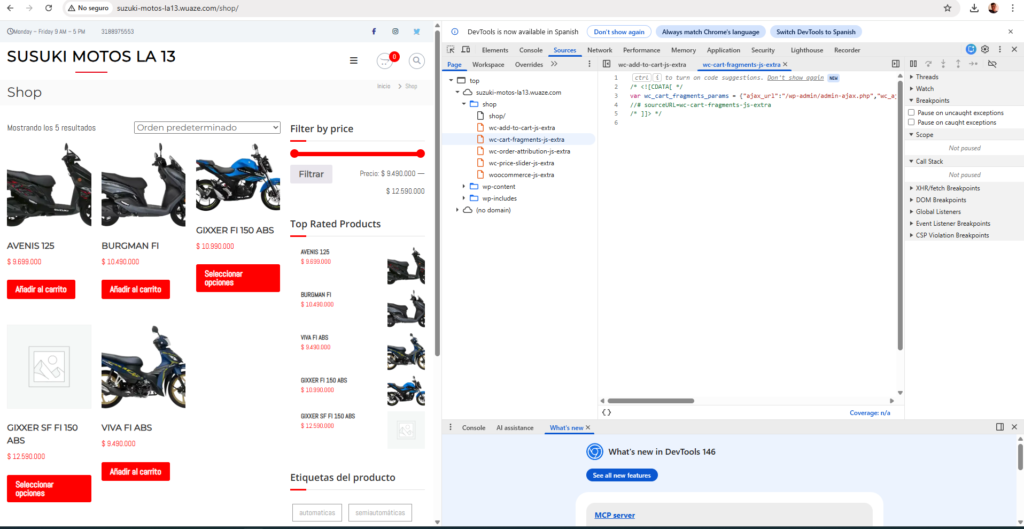
Task: Expand the wp-content folder in tree
Action: point(464,186)
